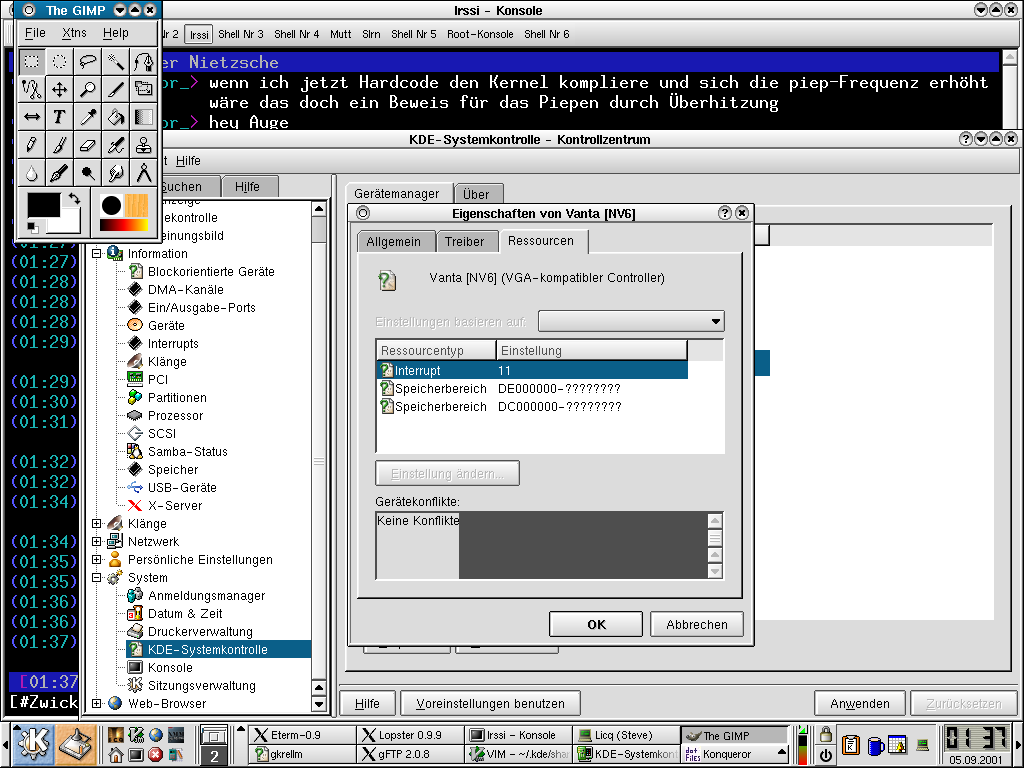1024x768 pixels.
Task: Select the Measure compass tool
Action: (144, 173)
